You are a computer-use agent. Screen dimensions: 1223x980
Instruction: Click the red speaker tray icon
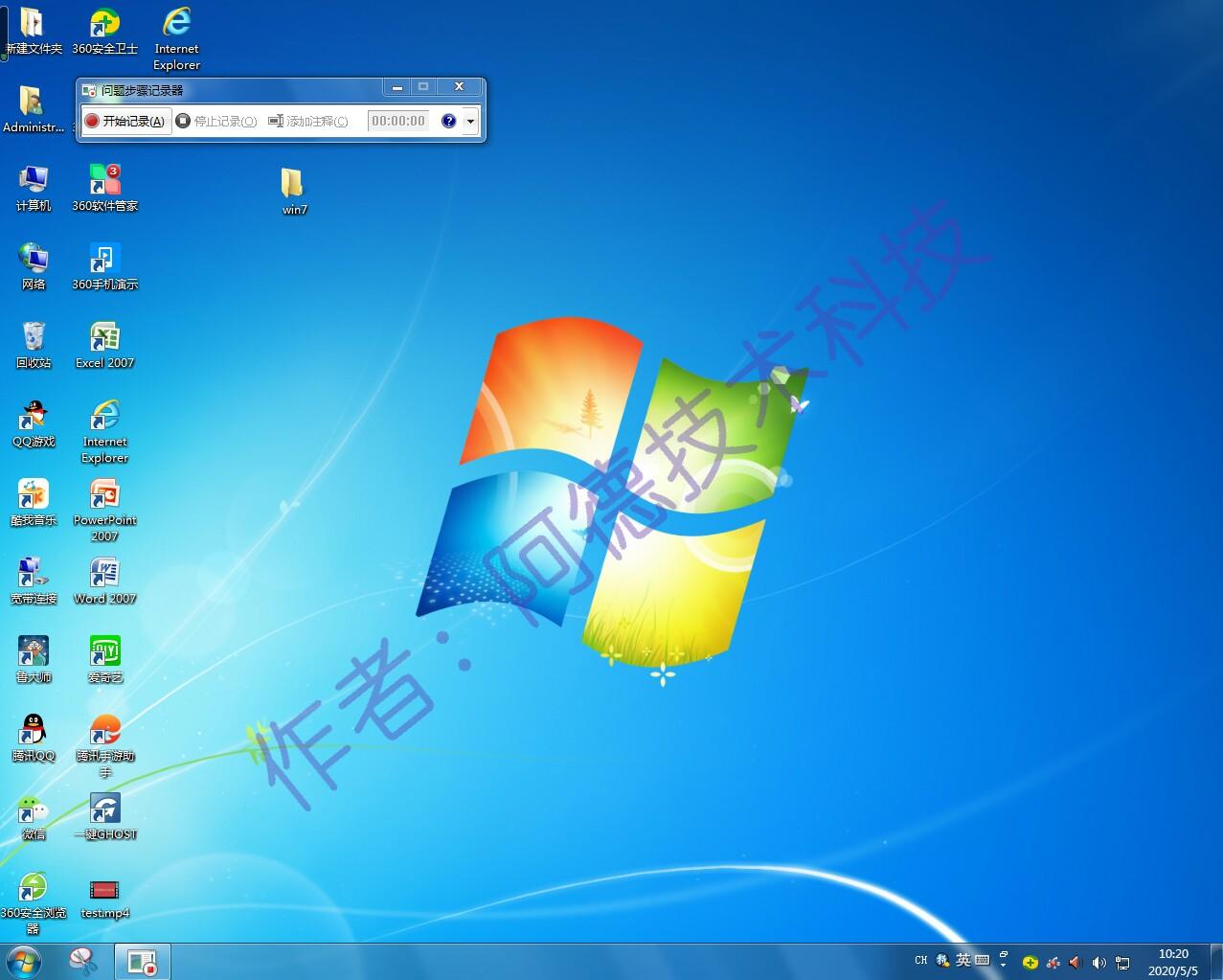[x=1076, y=963]
